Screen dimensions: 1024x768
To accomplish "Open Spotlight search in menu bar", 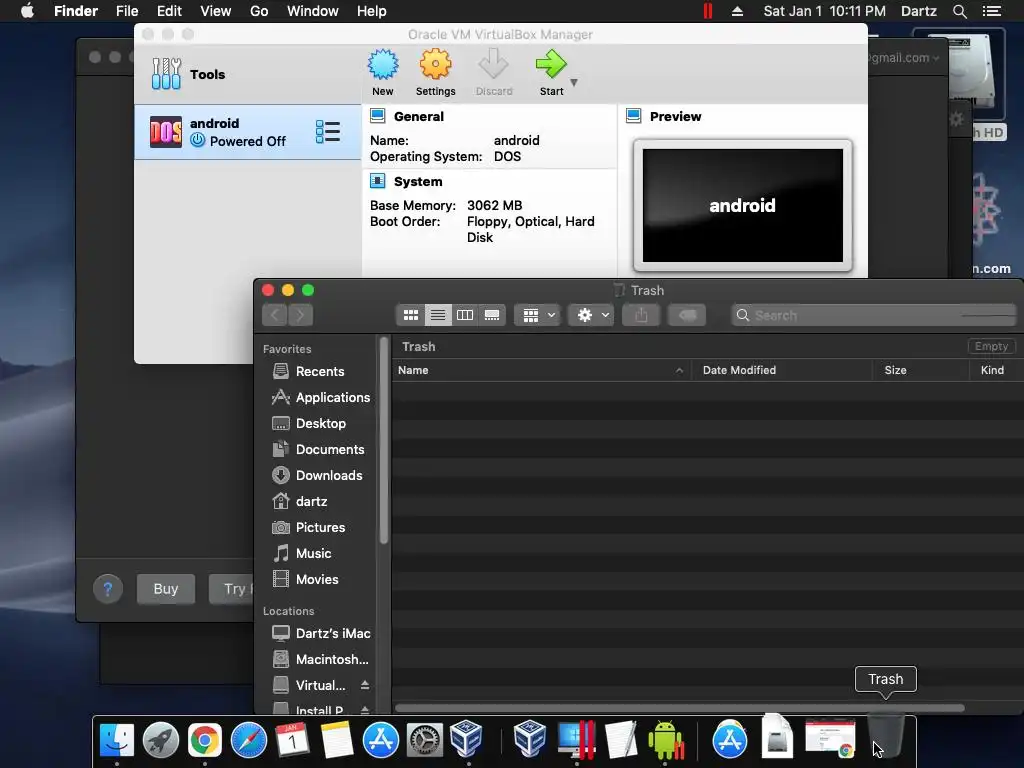I will (x=959, y=11).
